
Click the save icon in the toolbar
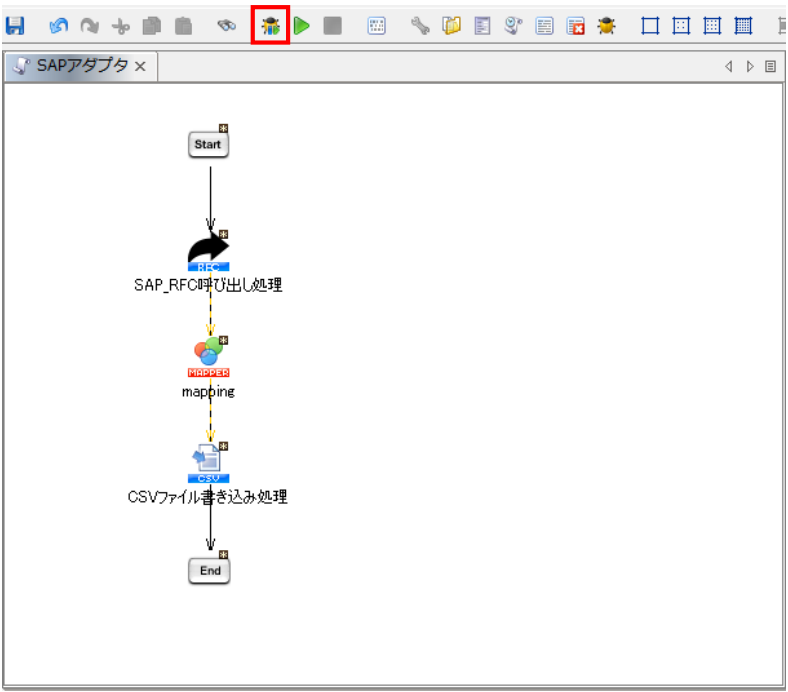point(15,26)
